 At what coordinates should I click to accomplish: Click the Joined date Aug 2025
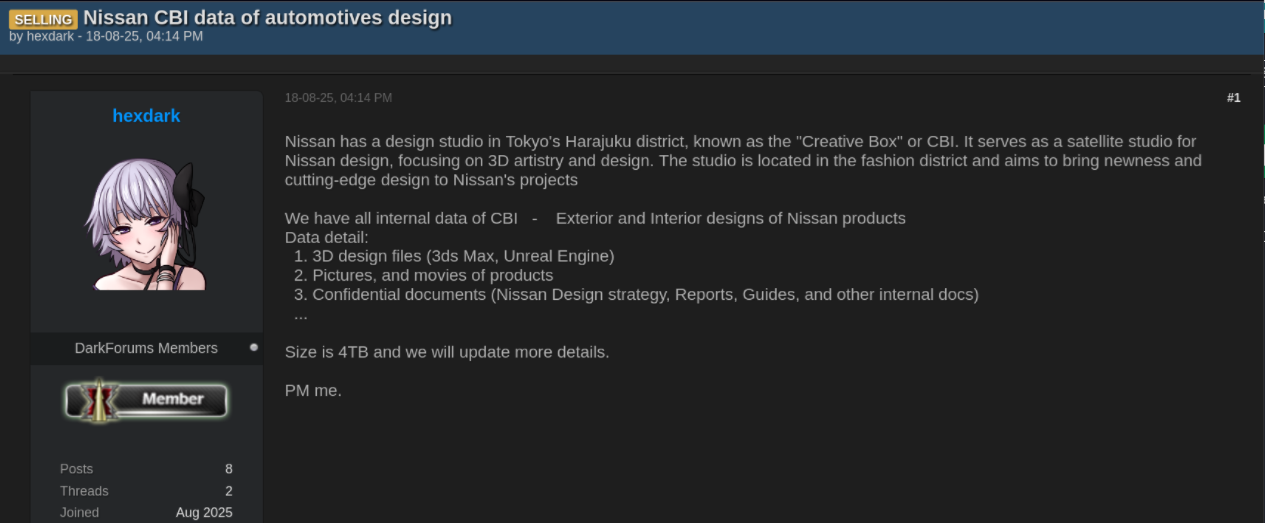204,513
